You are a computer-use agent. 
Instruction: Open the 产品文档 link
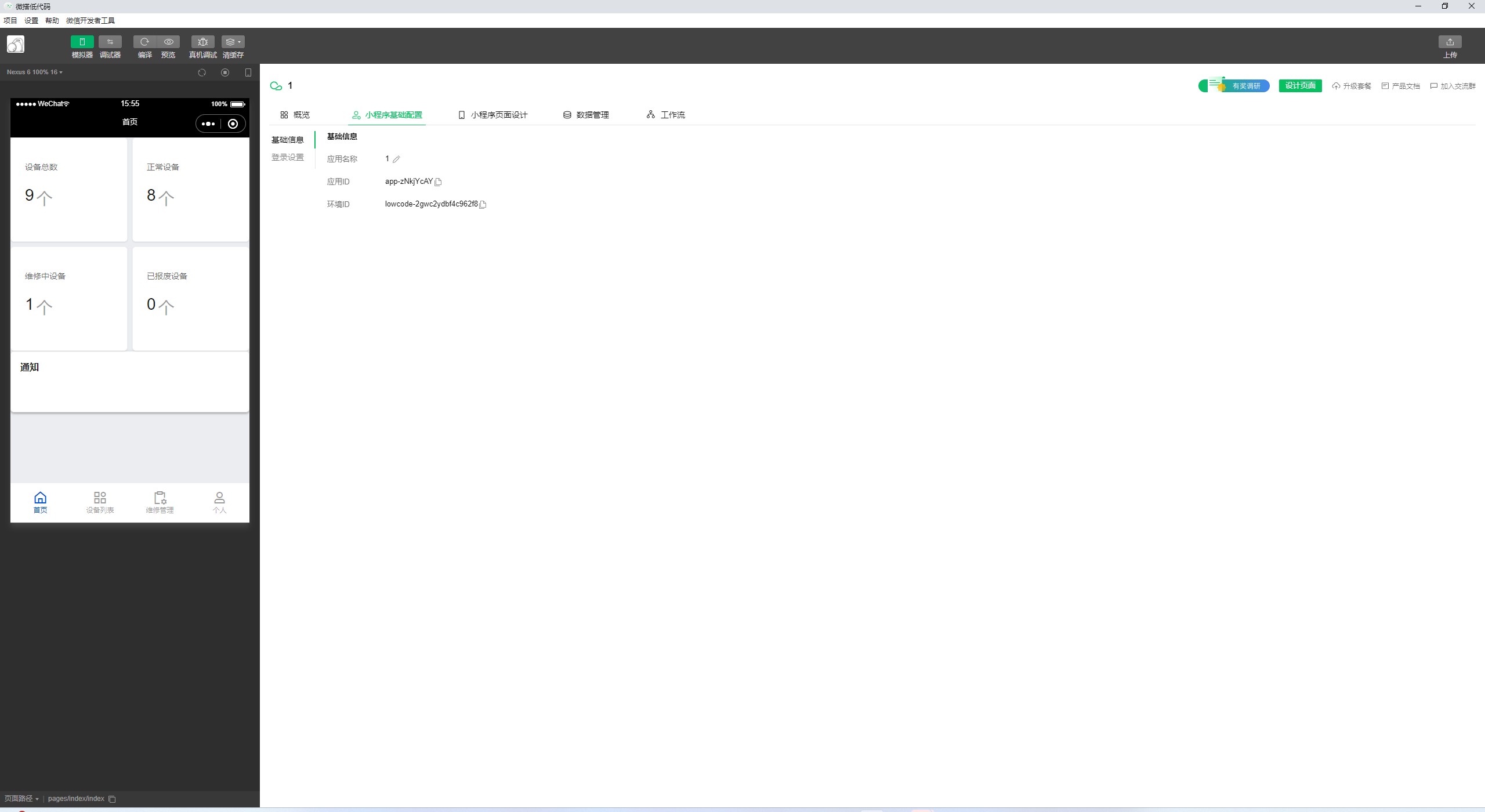1401,86
